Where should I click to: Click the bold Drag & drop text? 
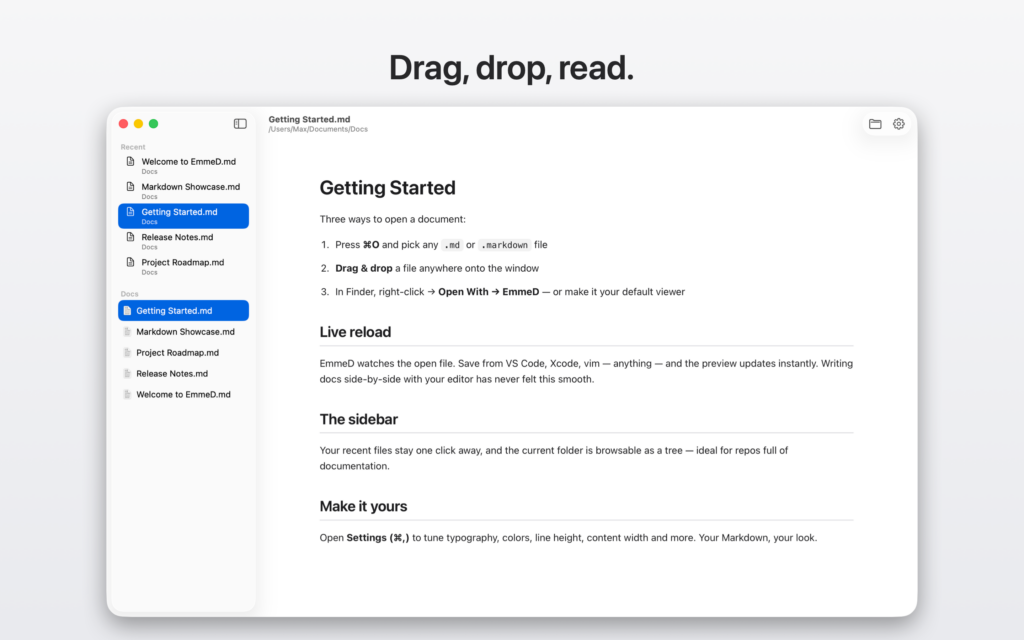coord(364,268)
